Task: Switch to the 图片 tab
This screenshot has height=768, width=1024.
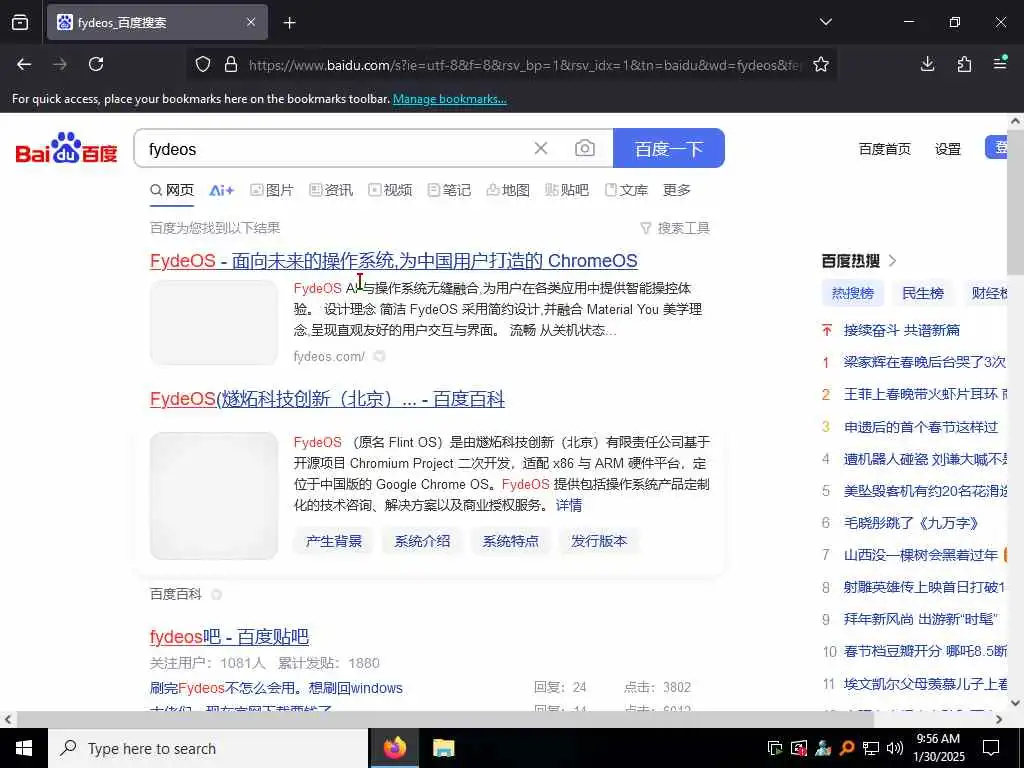Action: click(272, 190)
